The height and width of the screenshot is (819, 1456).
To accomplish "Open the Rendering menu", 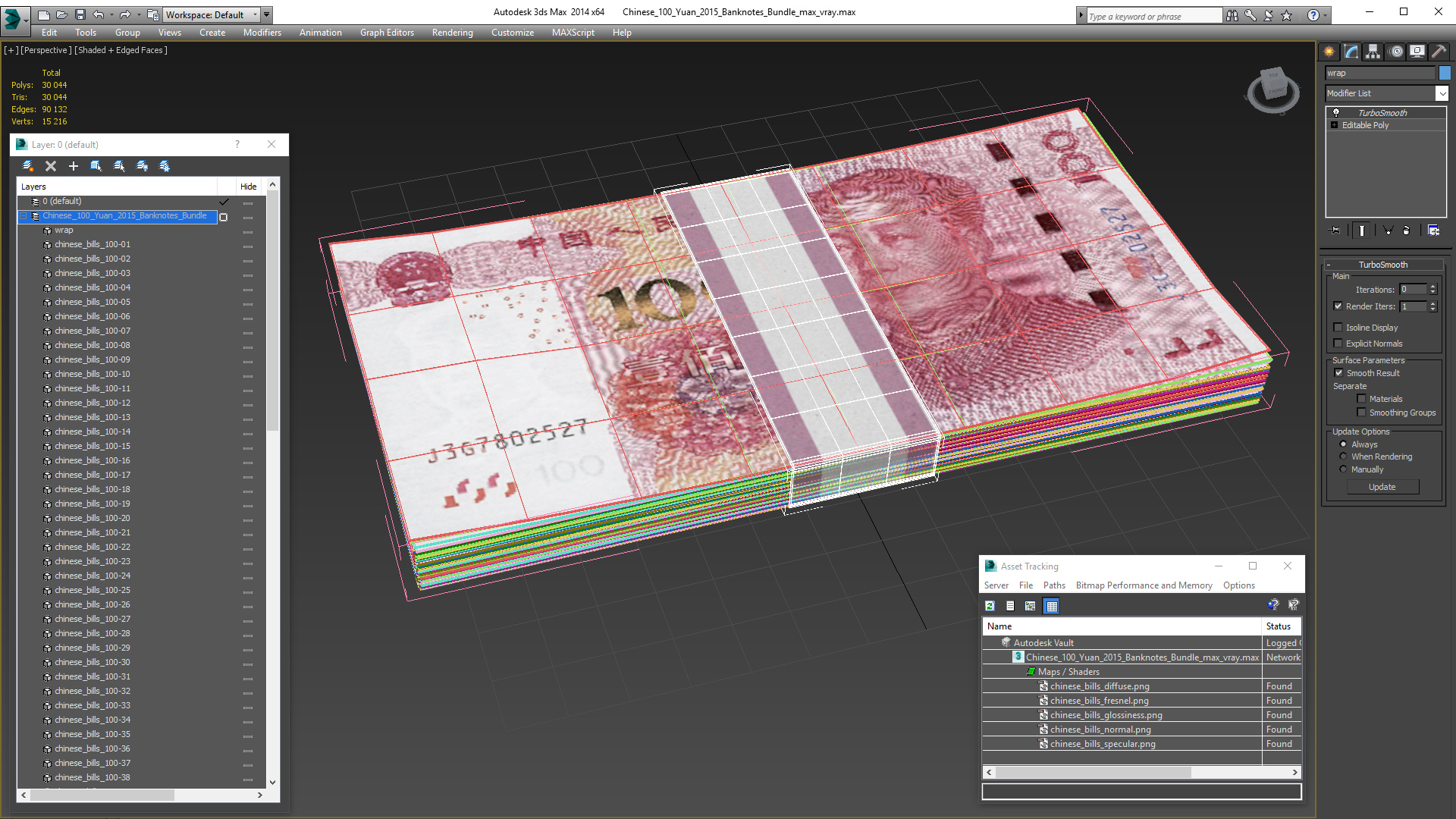I will 452,33.
